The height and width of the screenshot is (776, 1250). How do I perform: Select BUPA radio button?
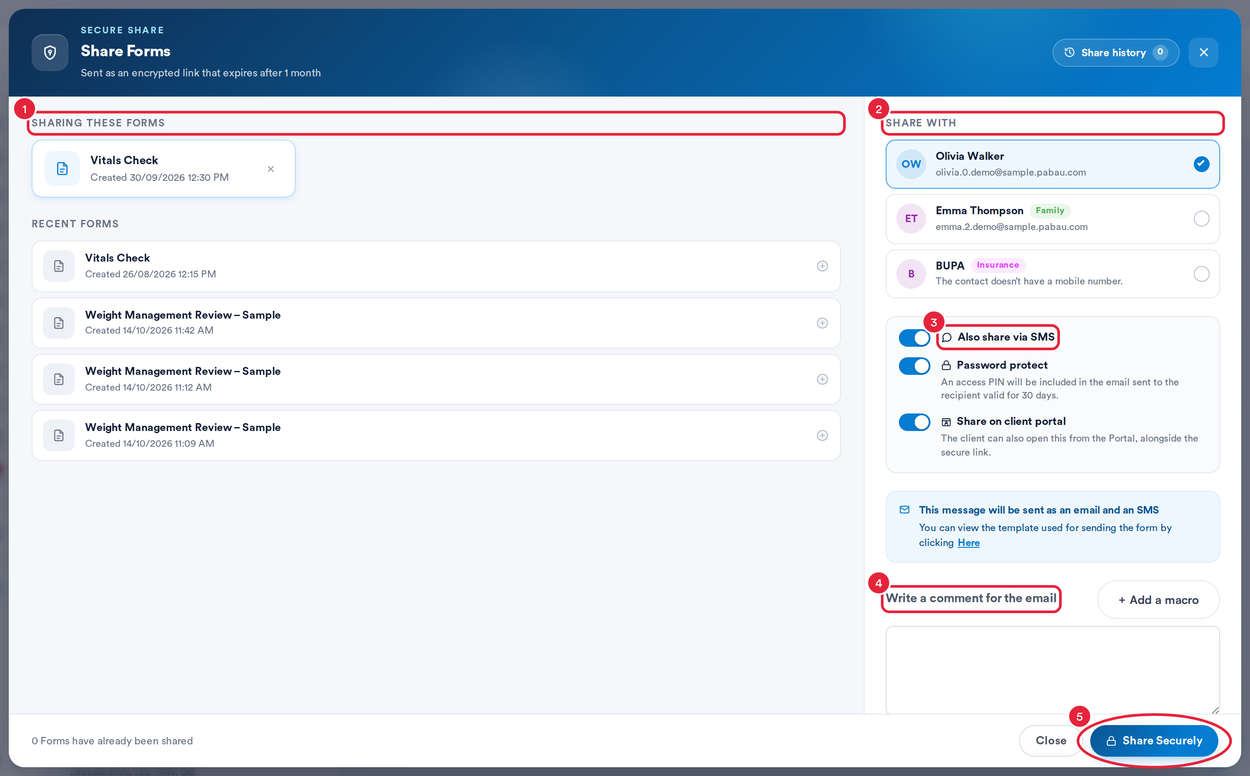[x=1201, y=274]
